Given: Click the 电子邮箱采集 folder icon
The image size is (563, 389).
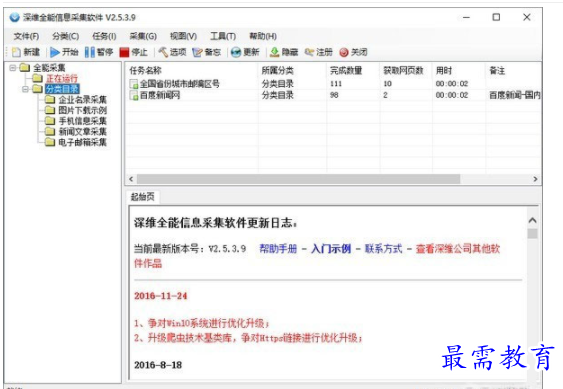Looking at the screenshot, I should pyautogui.click(x=50, y=142).
